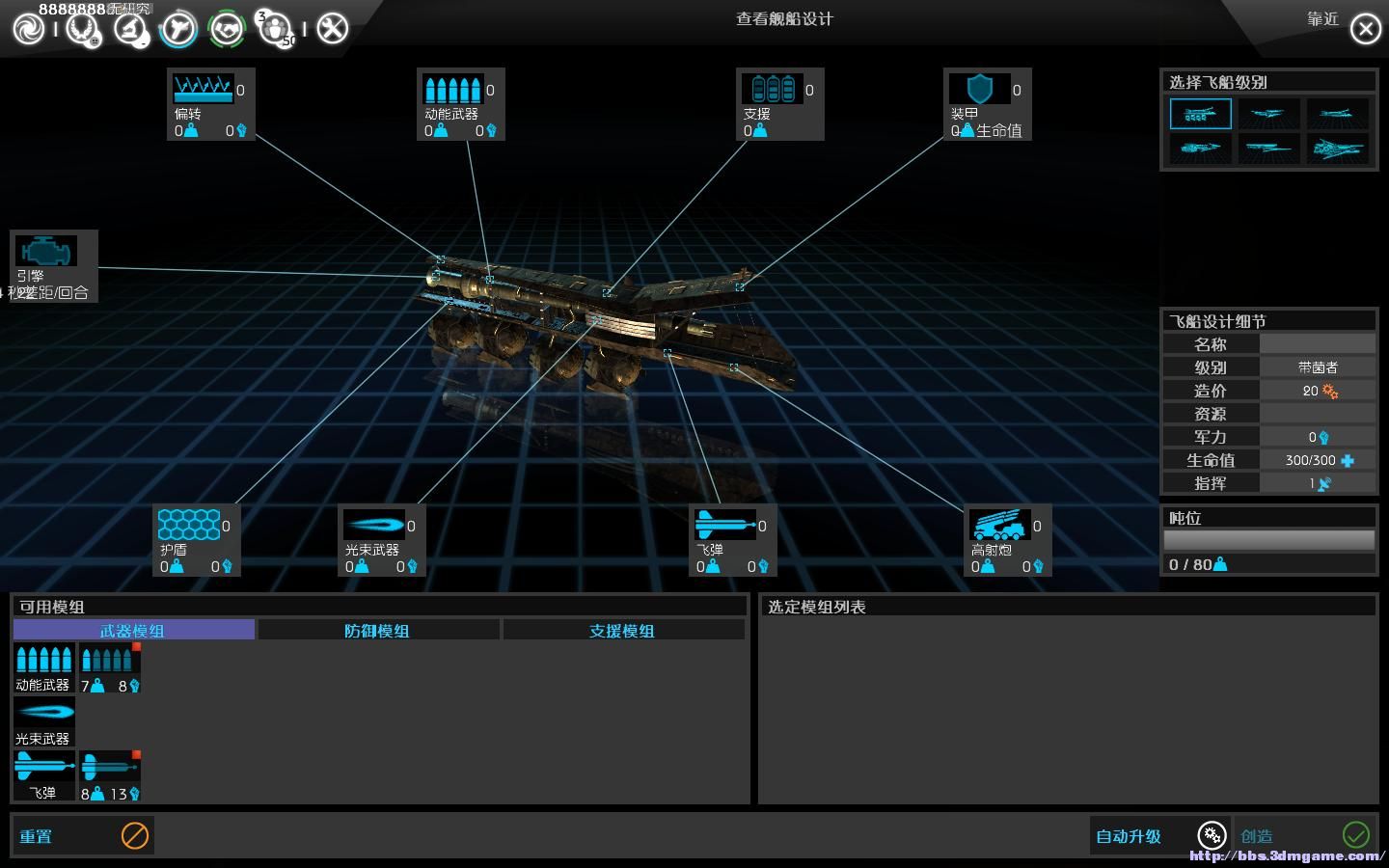The height and width of the screenshot is (868, 1389).
Task: Switch to the 防御模组 defense modules tab
Action: (378, 630)
